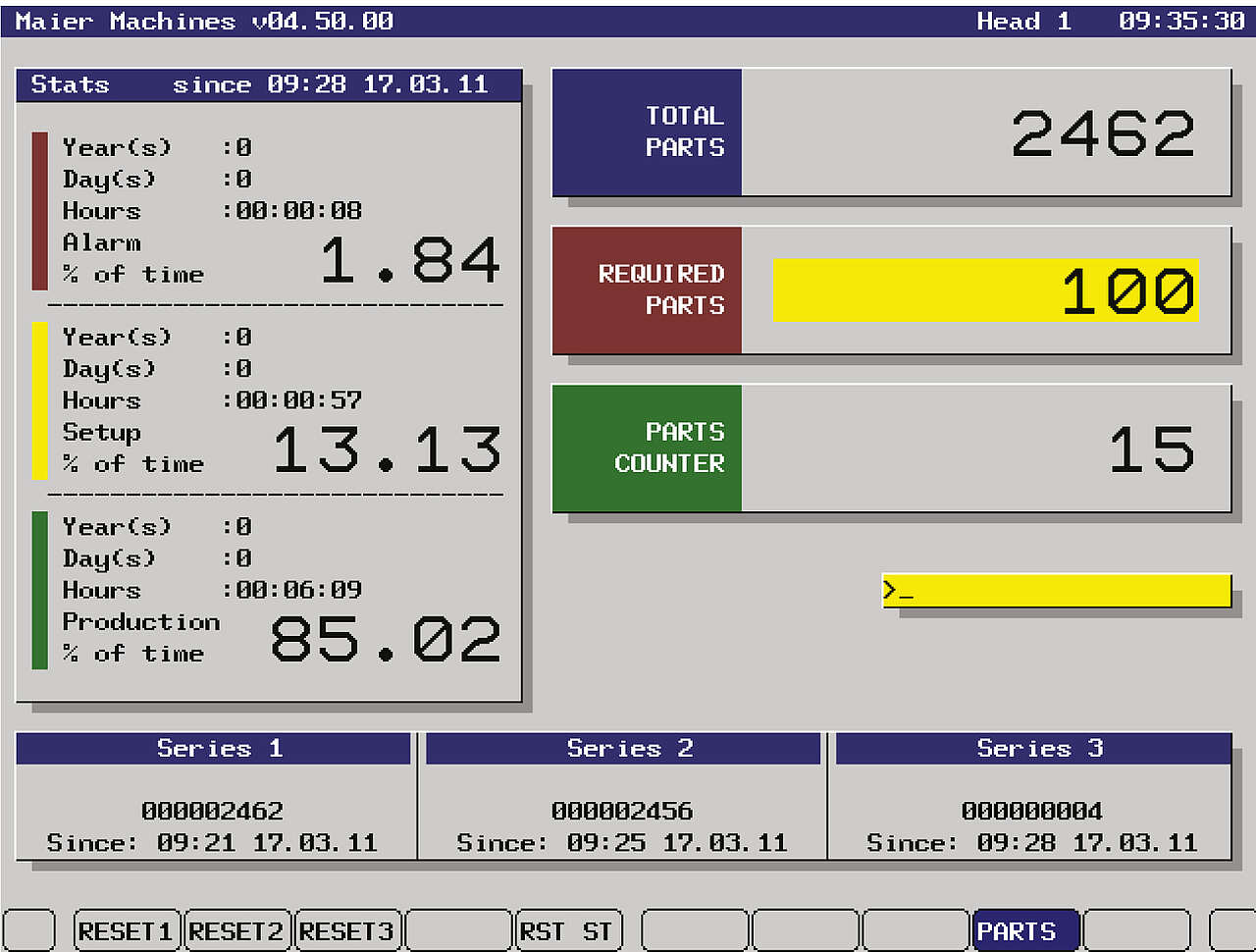The height and width of the screenshot is (952, 1256).
Task: Select the green Parts Counter label
Action: [x=648, y=449]
